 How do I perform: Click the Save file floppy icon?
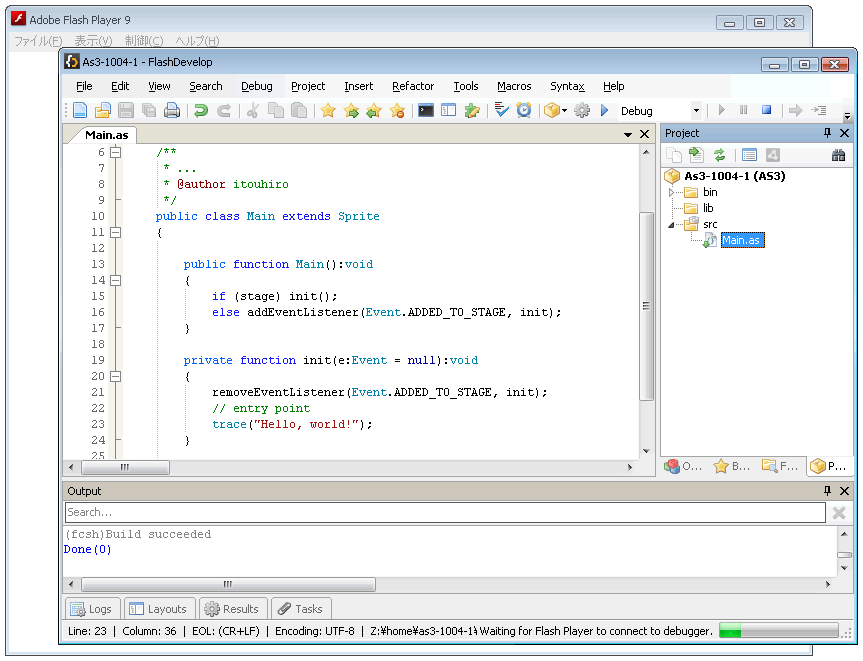pyautogui.click(x=126, y=111)
